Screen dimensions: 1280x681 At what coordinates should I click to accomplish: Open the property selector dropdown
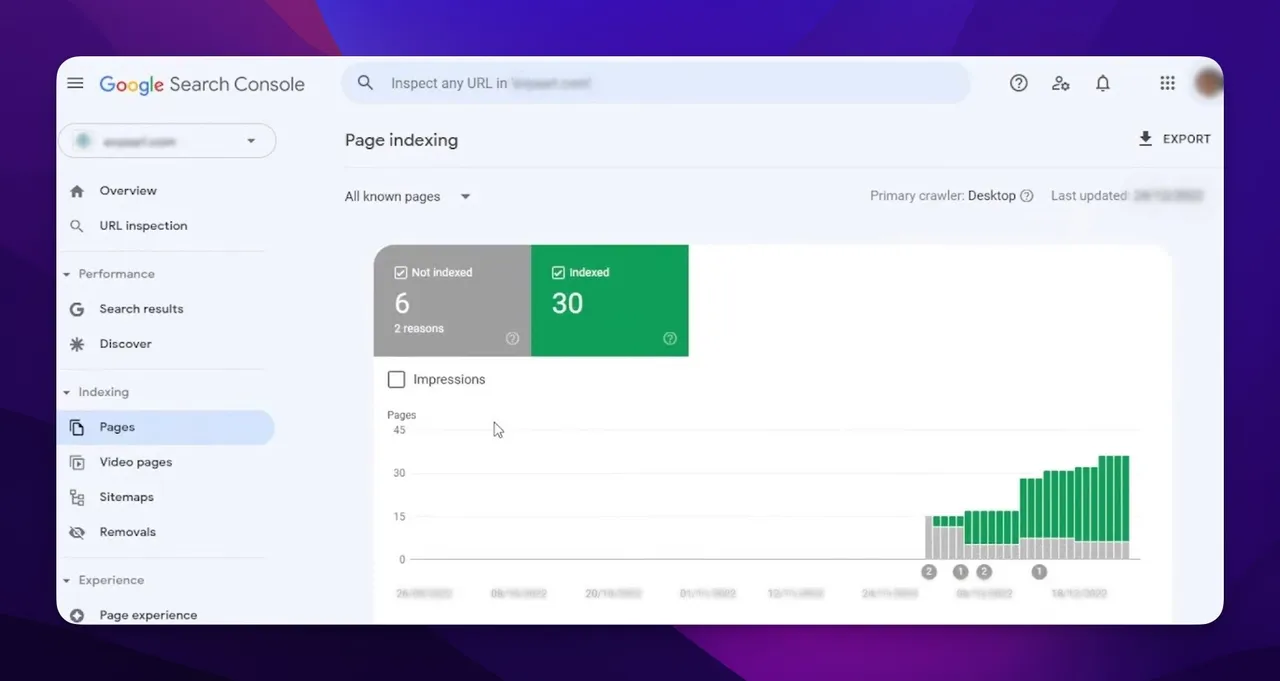[x=167, y=141]
